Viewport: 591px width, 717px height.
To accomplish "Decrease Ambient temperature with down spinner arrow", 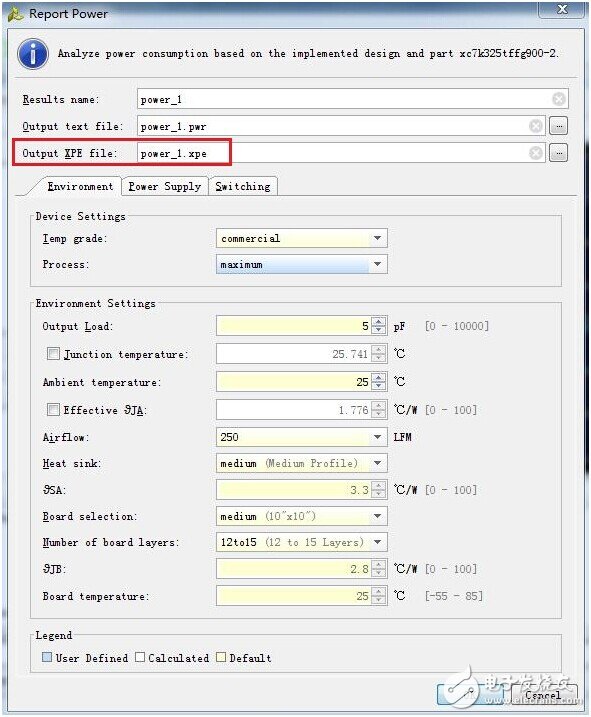I will pyautogui.click(x=378, y=386).
